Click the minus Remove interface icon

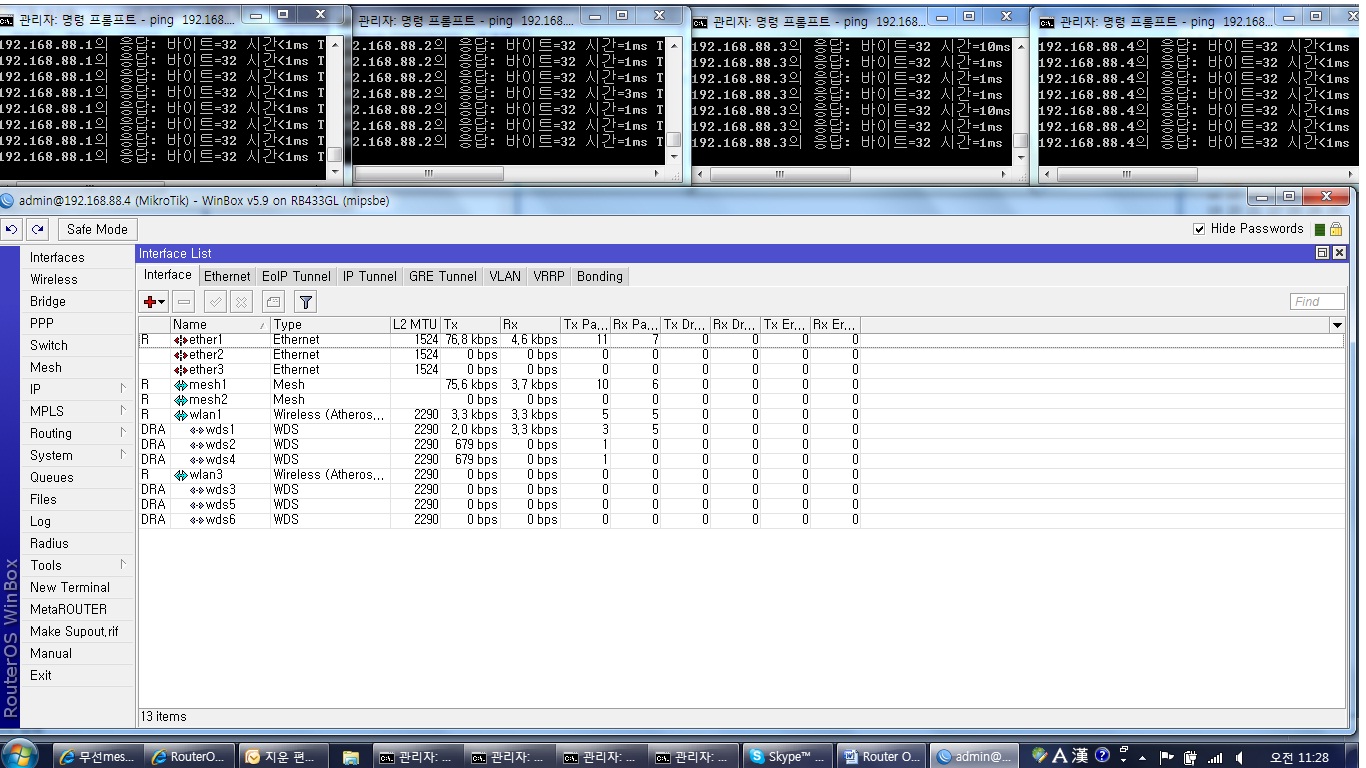[x=184, y=301]
